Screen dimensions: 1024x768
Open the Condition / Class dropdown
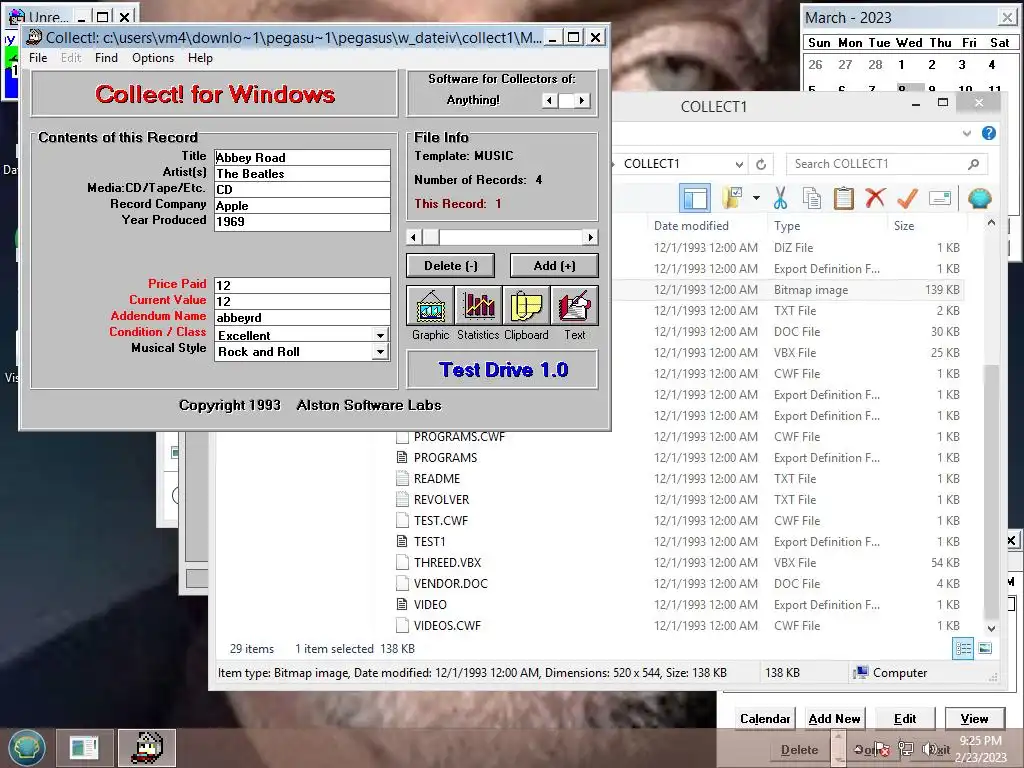point(380,335)
